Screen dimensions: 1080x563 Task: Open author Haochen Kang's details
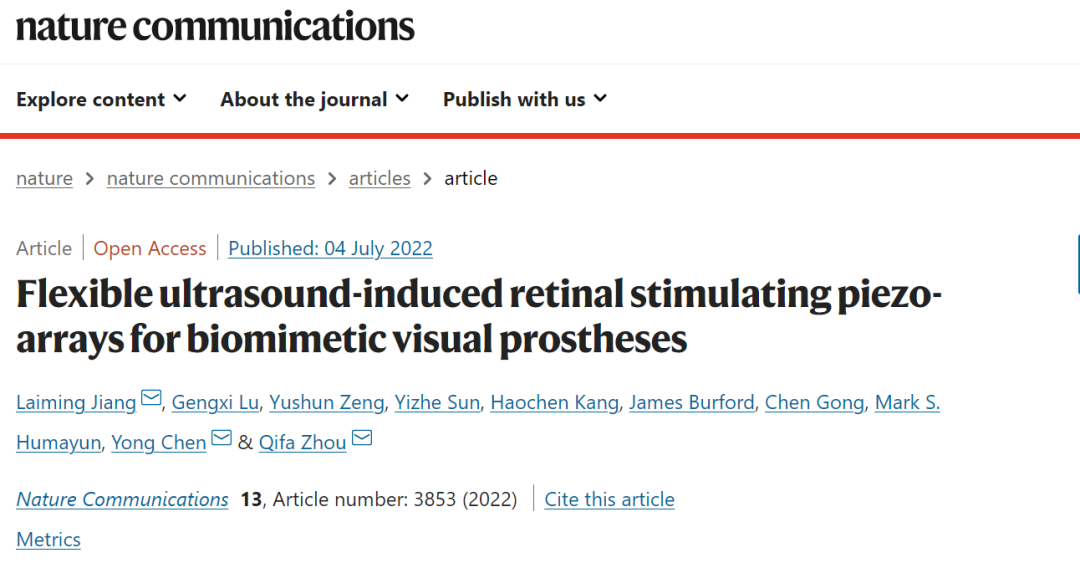[x=554, y=402]
